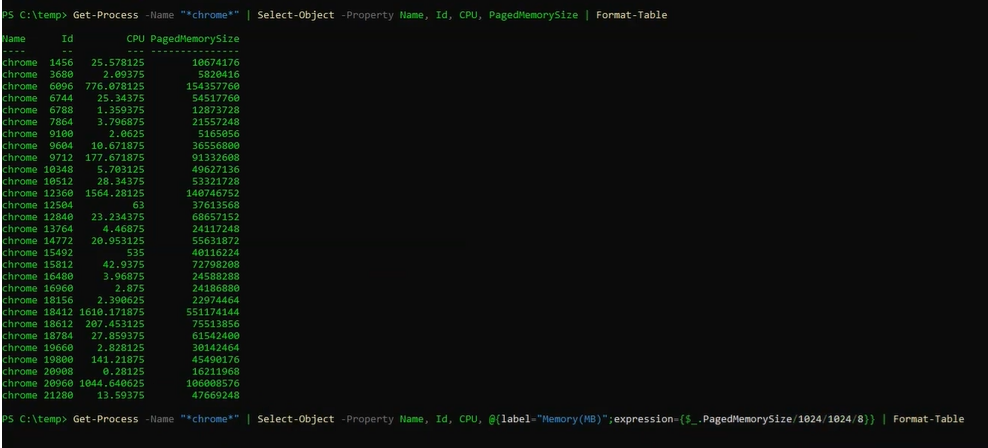Select memory value 91332608
988x448 pixels.
[215, 158]
